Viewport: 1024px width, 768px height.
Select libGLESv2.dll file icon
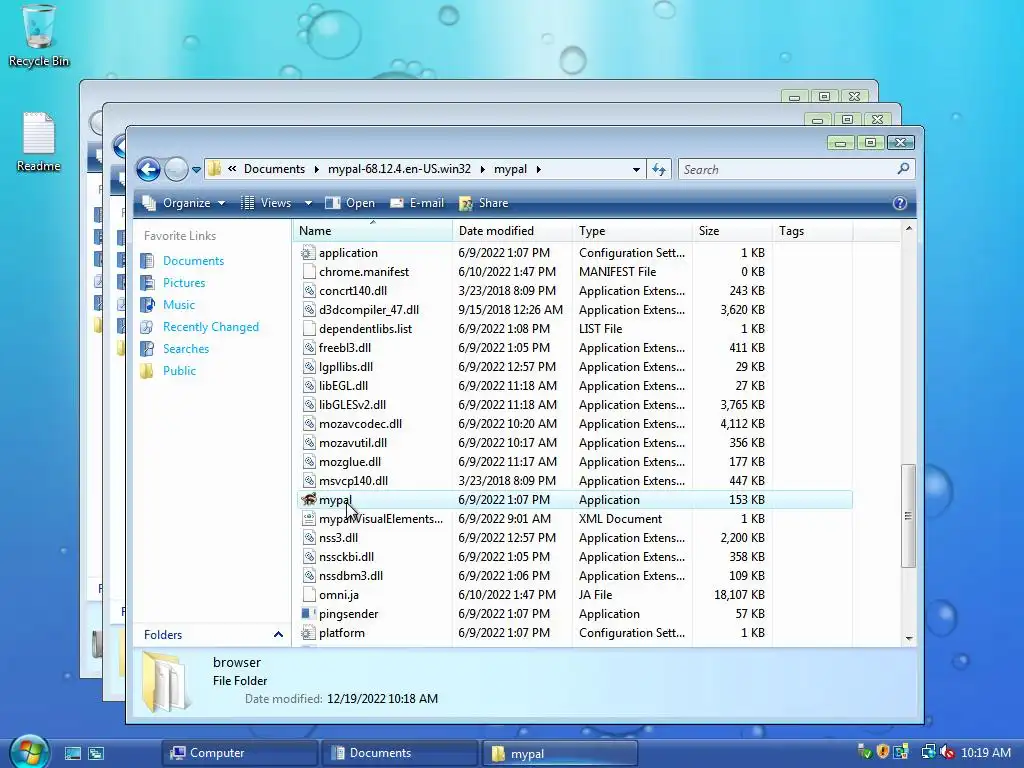[308, 405]
